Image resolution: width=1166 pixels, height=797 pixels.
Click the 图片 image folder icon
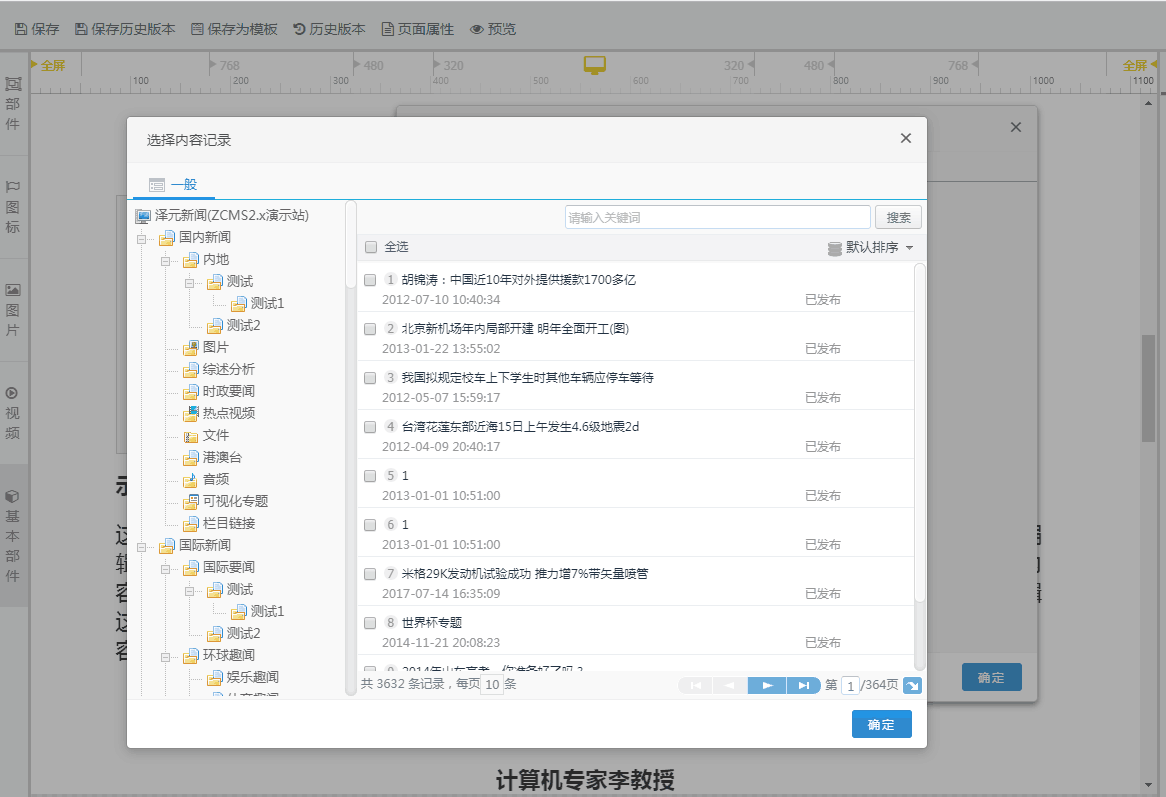pos(191,347)
